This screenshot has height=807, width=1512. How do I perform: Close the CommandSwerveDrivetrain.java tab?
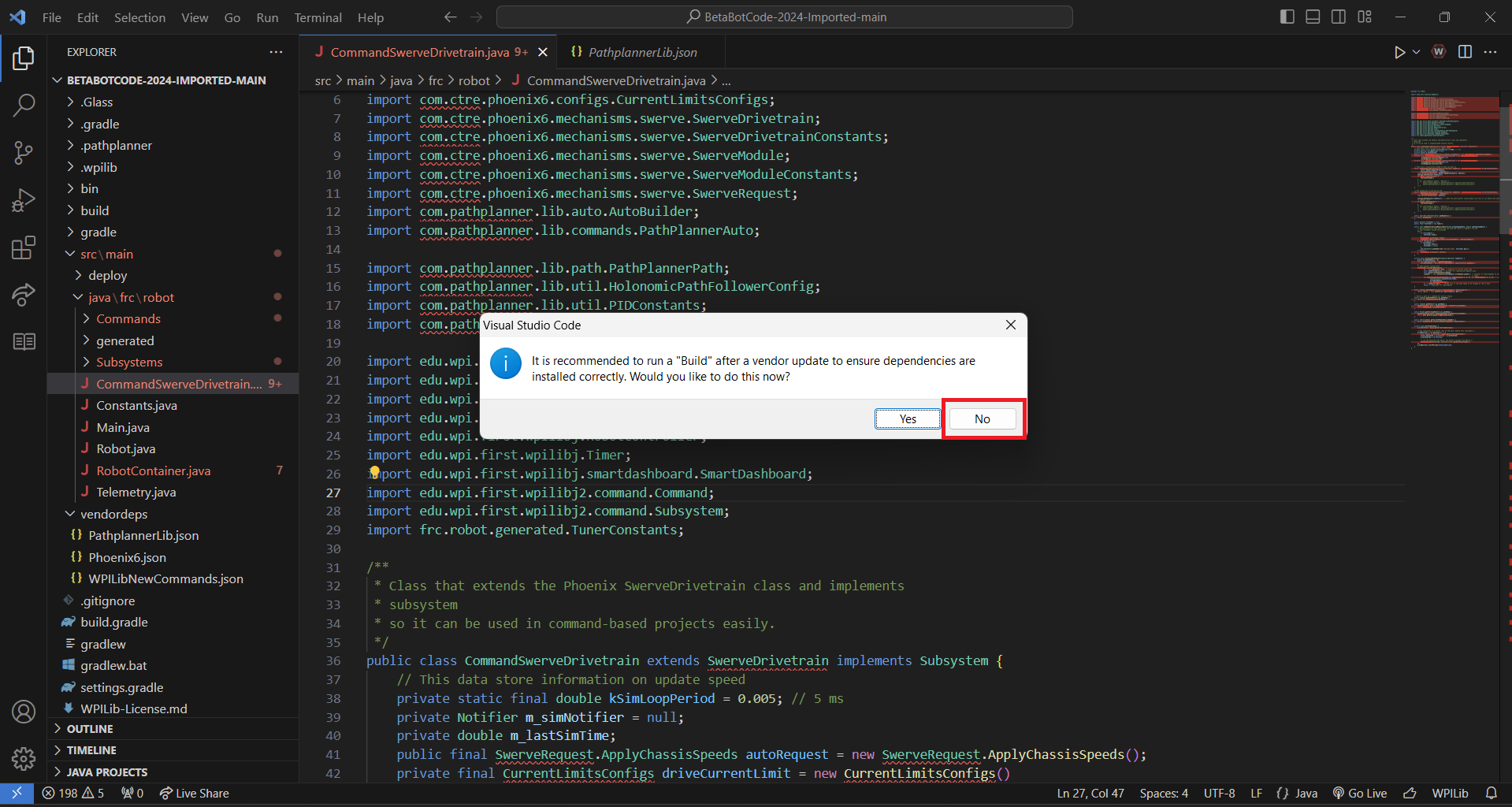[x=543, y=52]
